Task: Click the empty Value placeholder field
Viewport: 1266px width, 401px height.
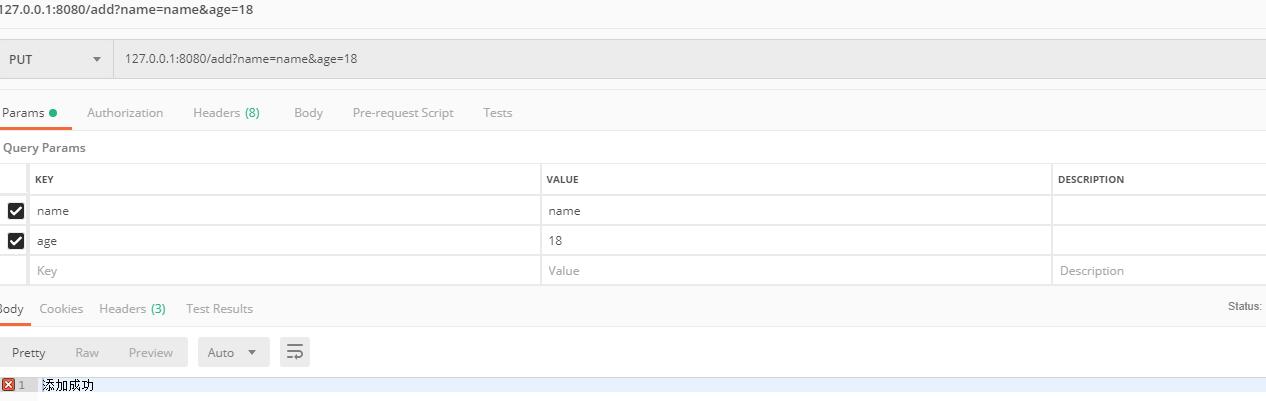Action: pos(797,271)
